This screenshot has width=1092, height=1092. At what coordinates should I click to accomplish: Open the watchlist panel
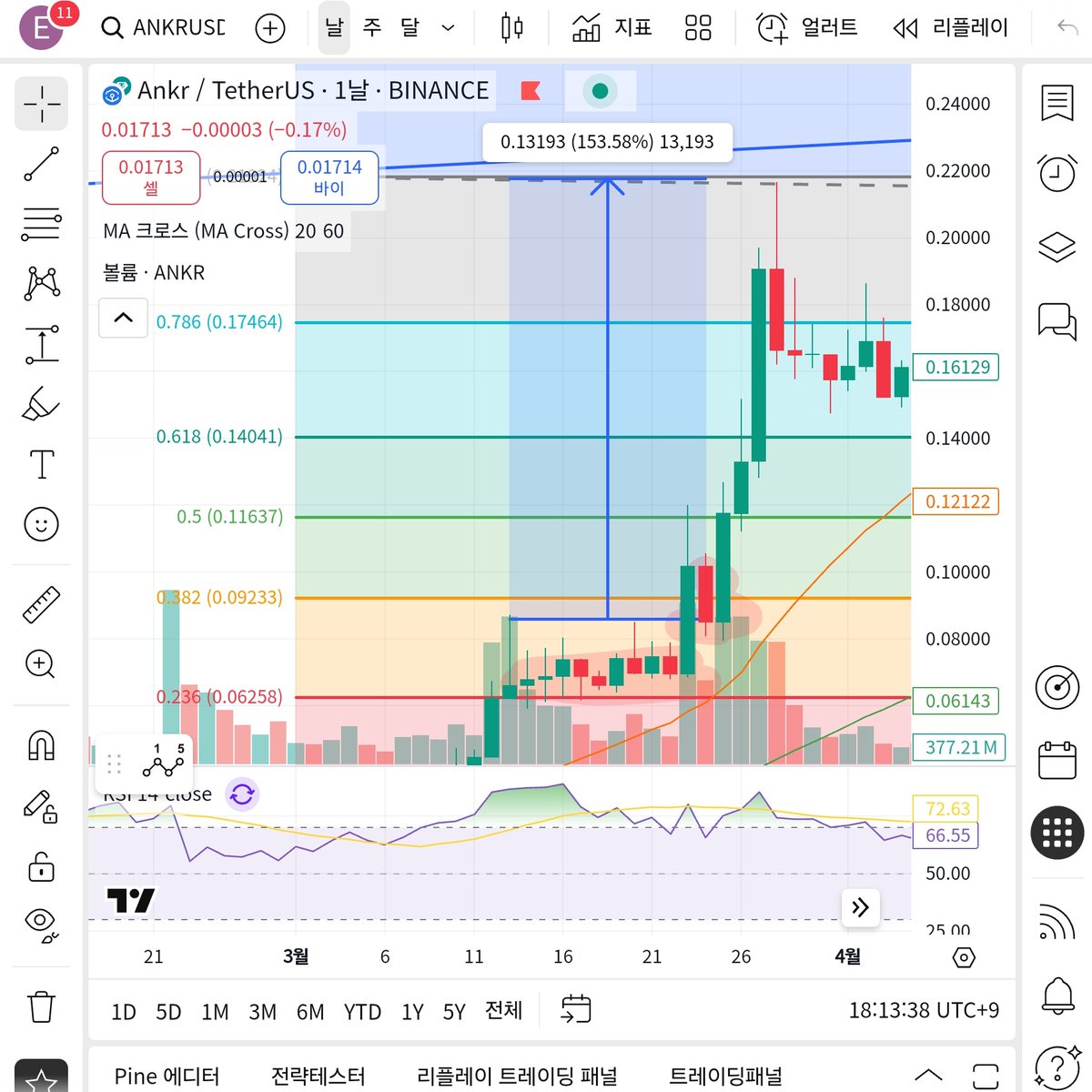pyautogui.click(x=1057, y=104)
